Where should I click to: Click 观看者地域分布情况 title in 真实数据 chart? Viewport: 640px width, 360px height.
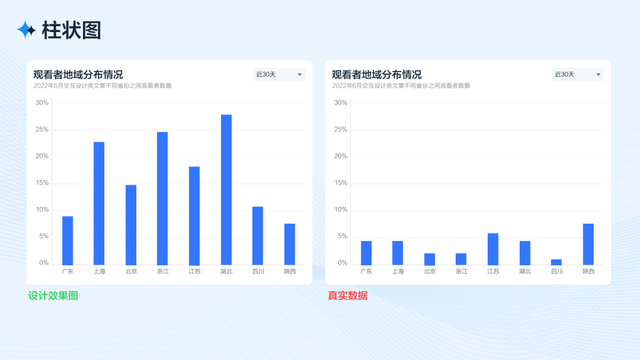[x=377, y=75]
